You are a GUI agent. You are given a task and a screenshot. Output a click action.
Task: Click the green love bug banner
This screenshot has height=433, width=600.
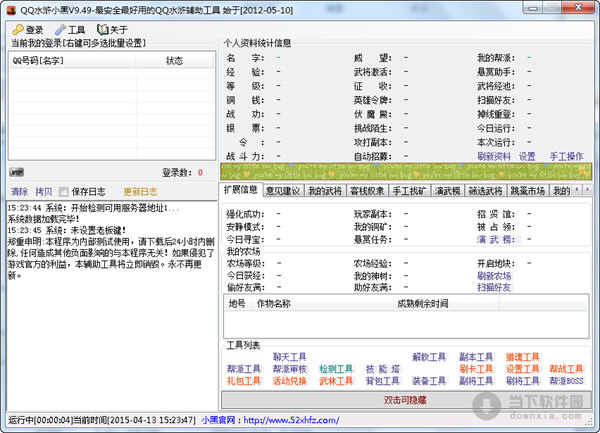point(406,171)
